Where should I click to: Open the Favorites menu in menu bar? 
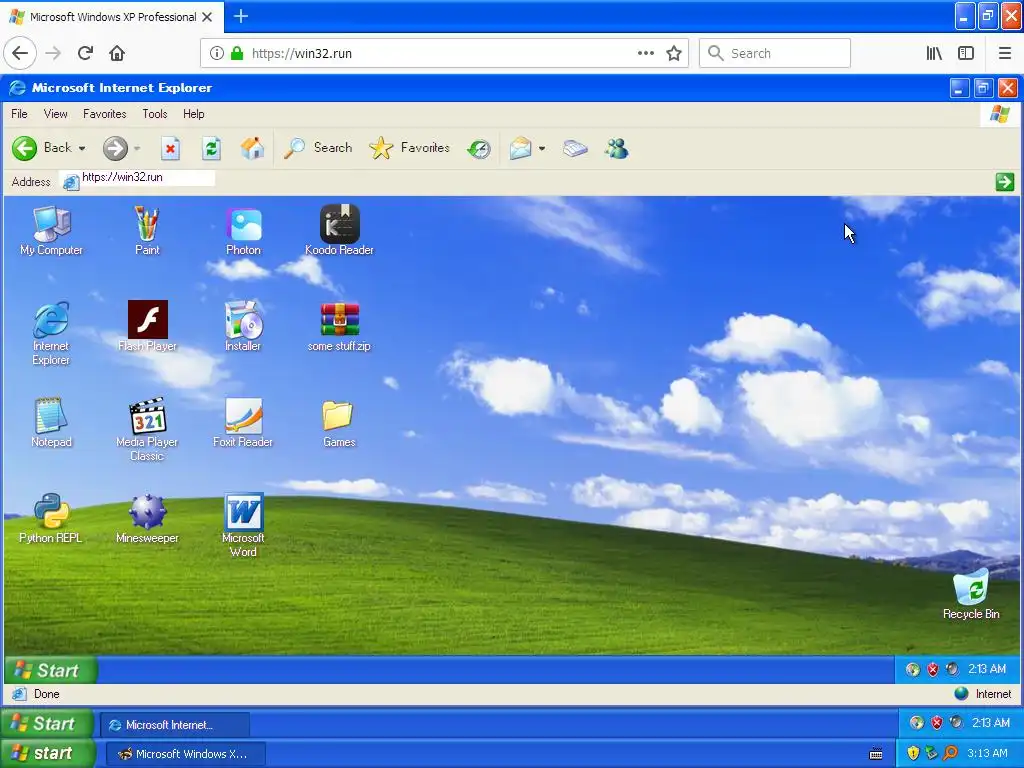coord(104,114)
